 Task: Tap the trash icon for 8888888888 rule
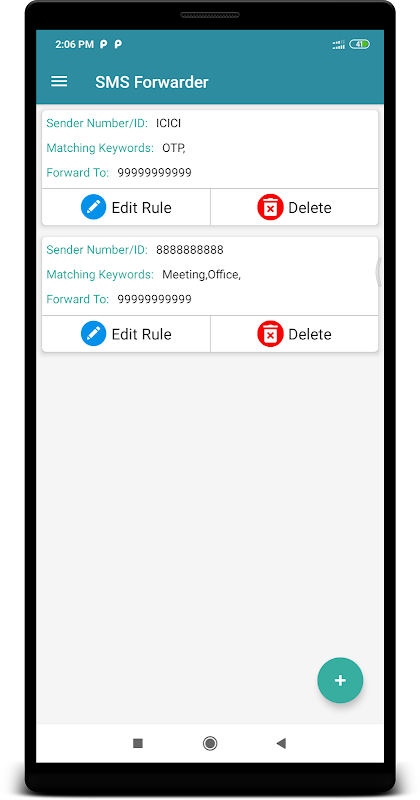[270, 334]
